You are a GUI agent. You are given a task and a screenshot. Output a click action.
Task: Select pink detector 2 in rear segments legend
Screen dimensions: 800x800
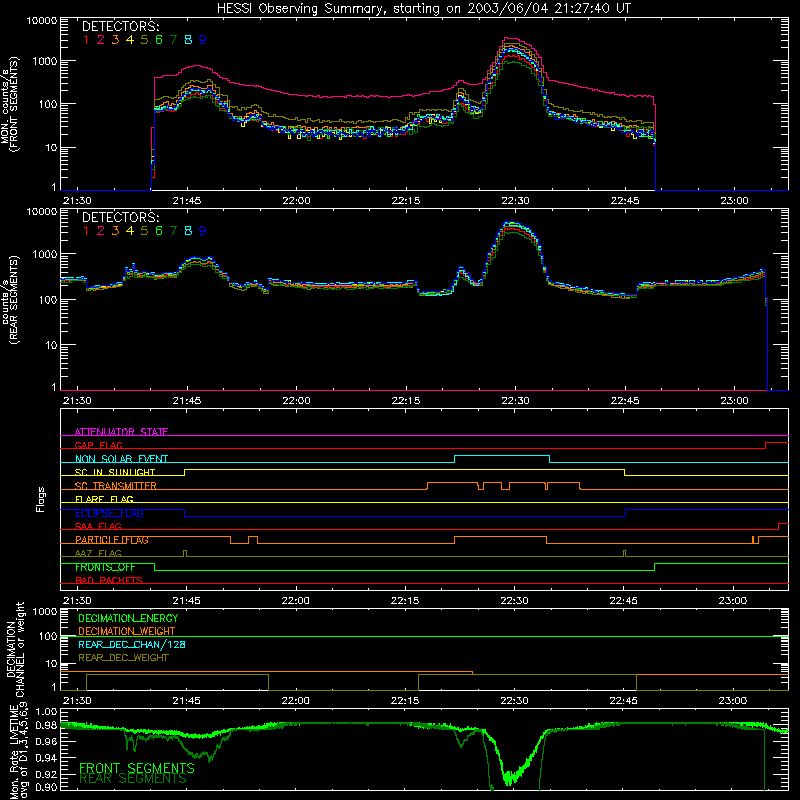click(x=101, y=231)
